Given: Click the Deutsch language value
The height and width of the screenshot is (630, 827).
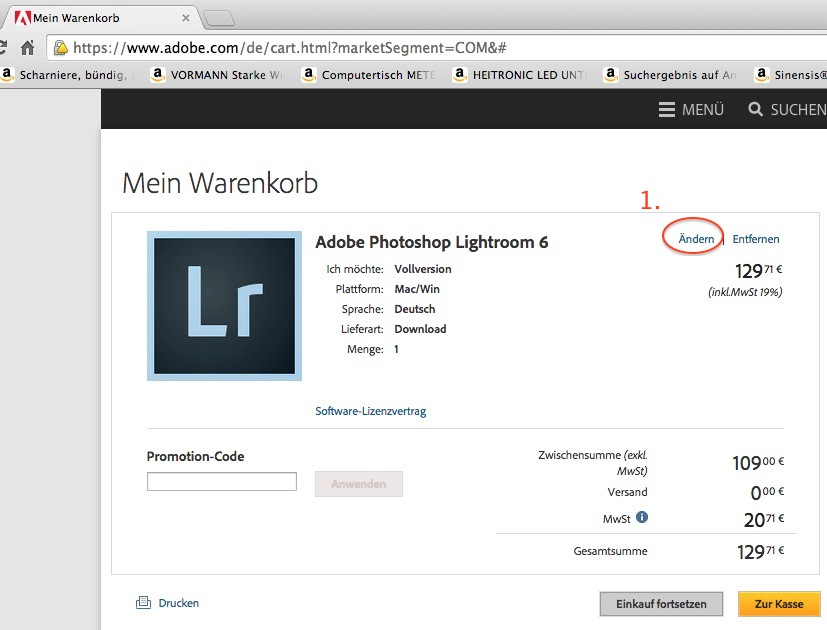Looking at the screenshot, I should coord(415,309).
